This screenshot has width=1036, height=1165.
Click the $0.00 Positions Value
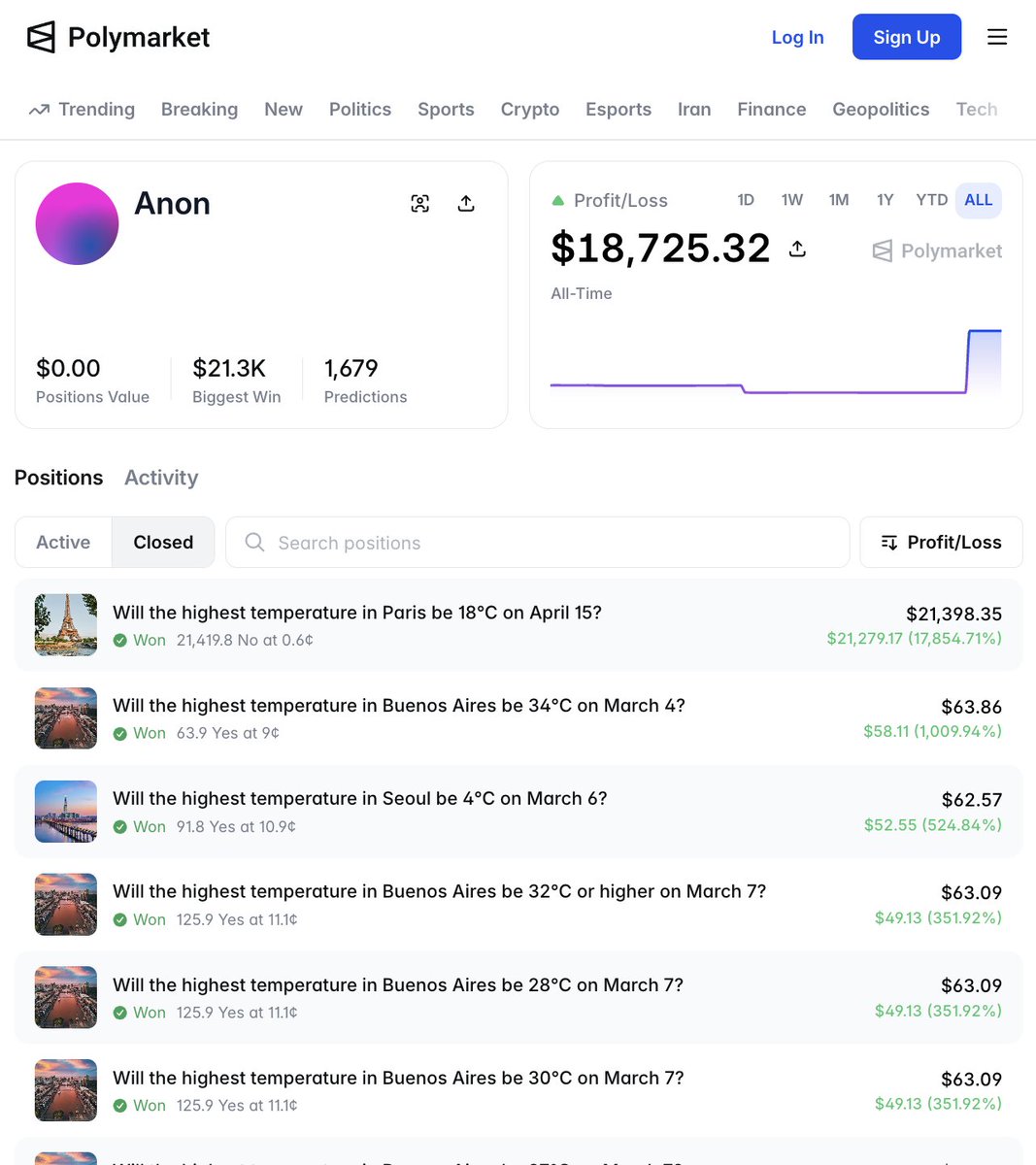coord(68,369)
